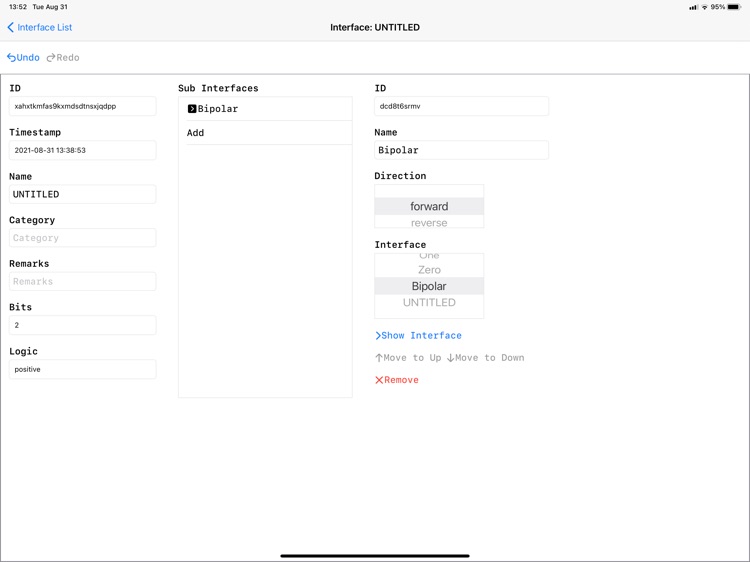This screenshot has height=562, width=750.
Task: Choose One in Interface picker
Action: pyautogui.click(x=429, y=256)
